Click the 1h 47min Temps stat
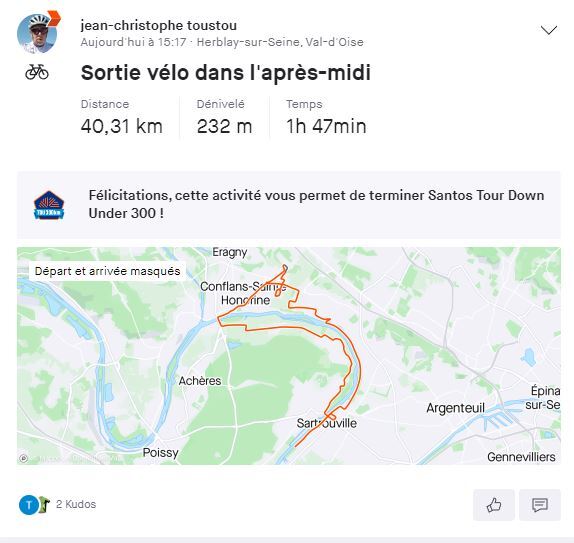Screen dimensions: 574x543 [326, 126]
